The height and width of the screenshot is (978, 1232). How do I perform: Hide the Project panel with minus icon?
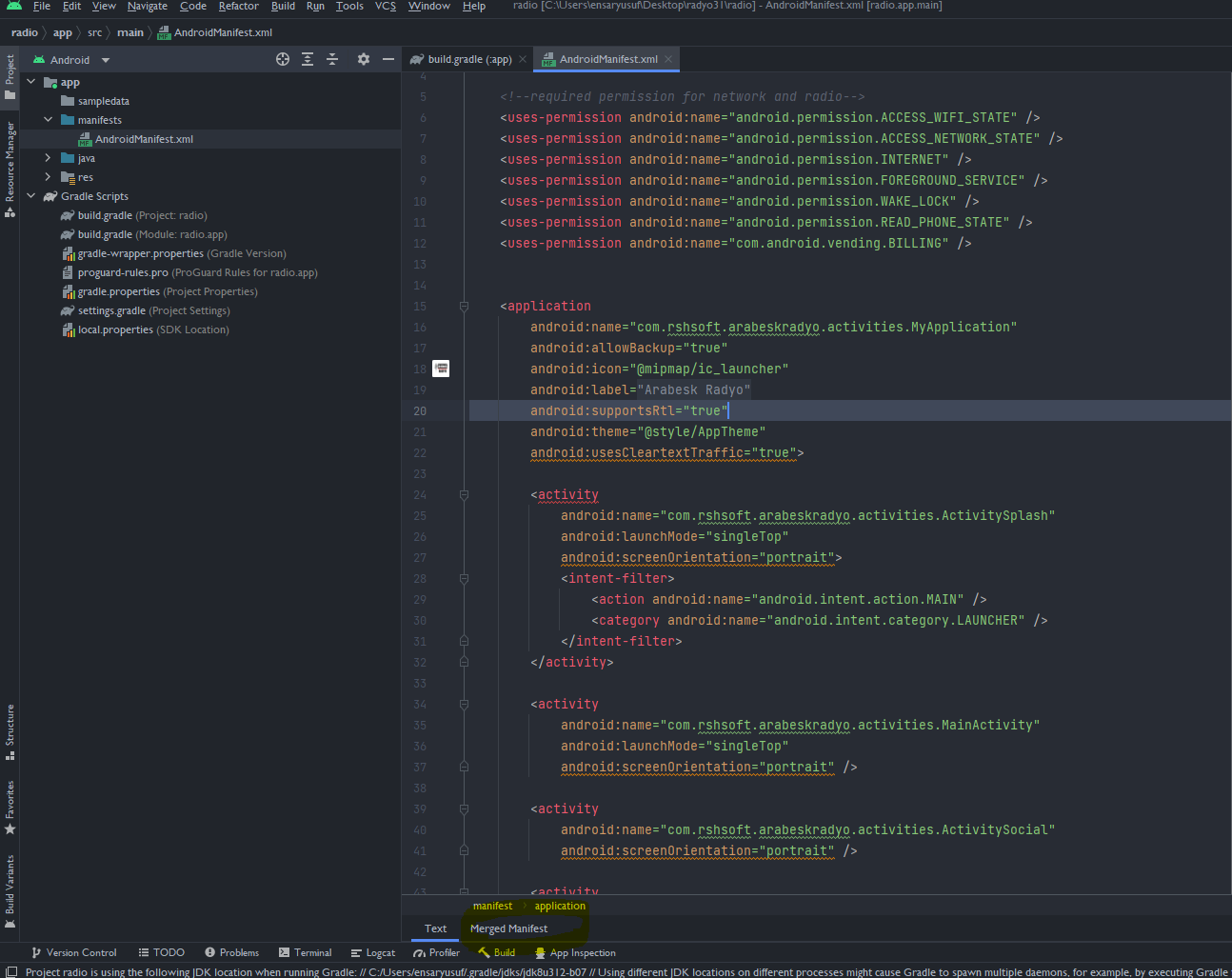point(388,59)
